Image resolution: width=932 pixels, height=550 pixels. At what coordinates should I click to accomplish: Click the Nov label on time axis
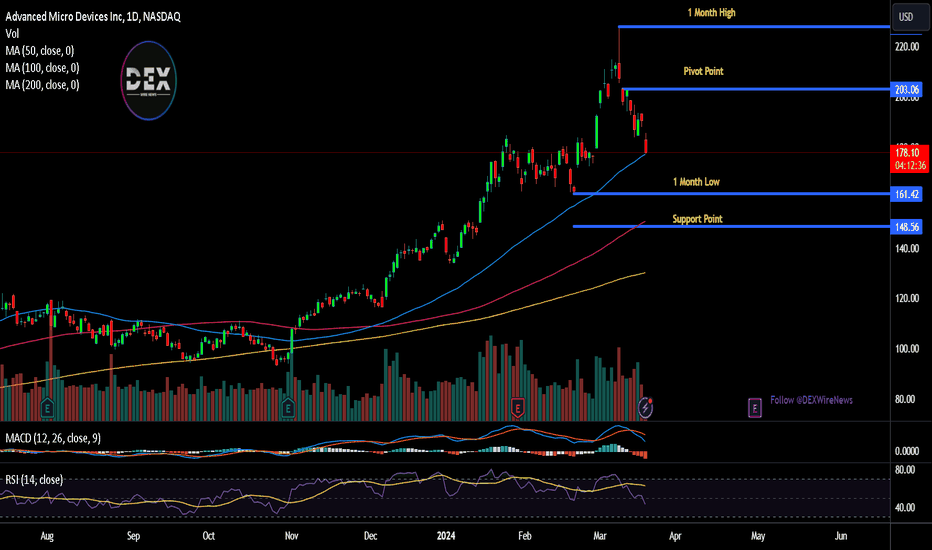pyautogui.click(x=291, y=536)
